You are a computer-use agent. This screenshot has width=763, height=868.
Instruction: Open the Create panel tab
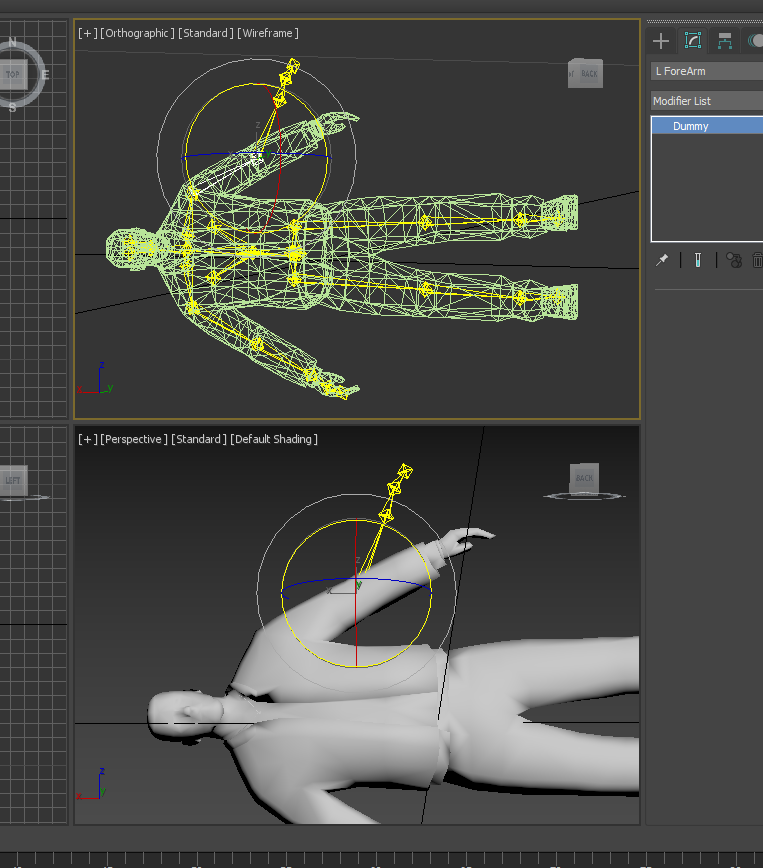(x=661, y=41)
